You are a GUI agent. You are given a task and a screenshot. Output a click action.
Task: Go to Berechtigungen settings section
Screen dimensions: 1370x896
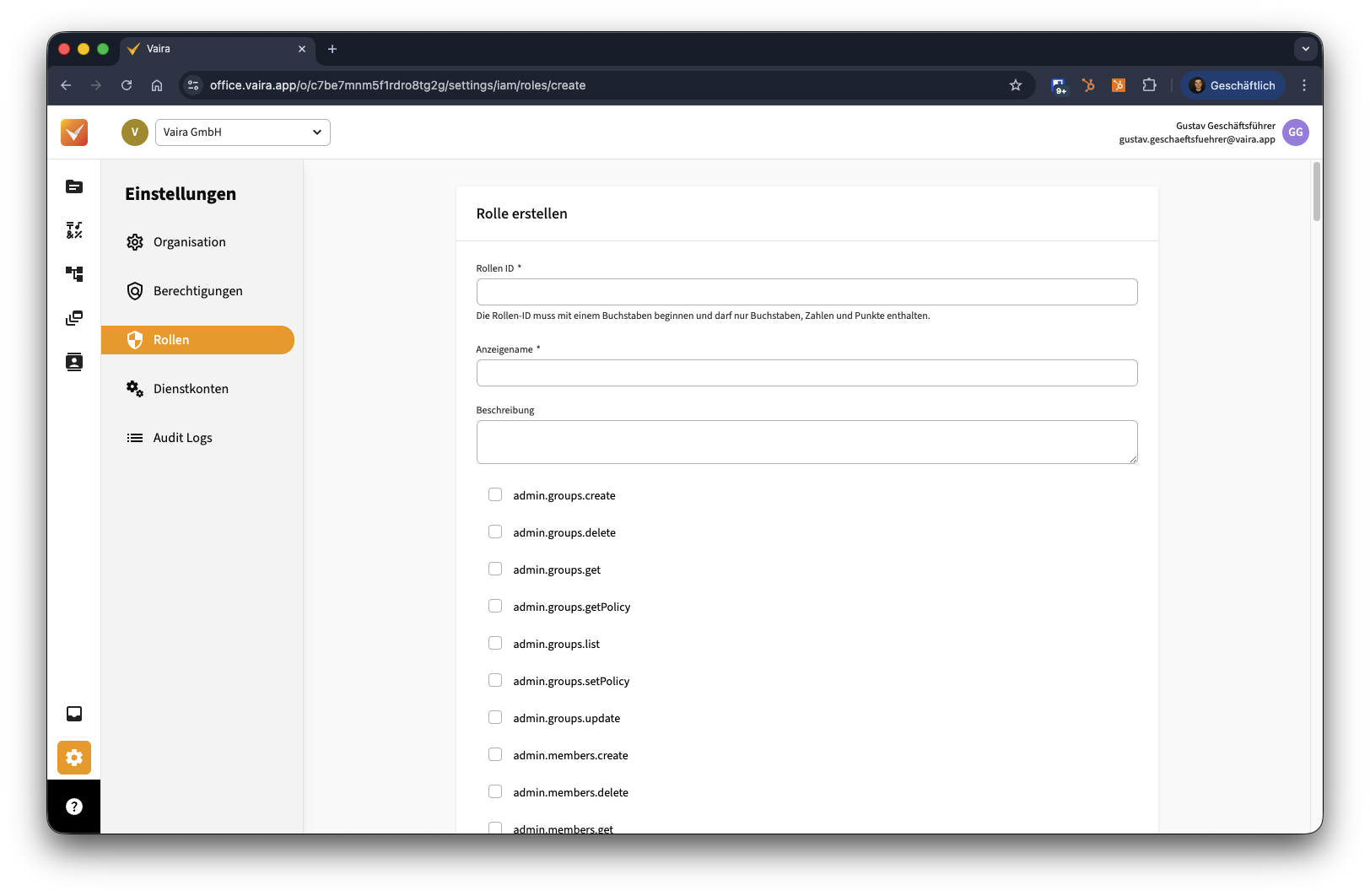point(197,291)
